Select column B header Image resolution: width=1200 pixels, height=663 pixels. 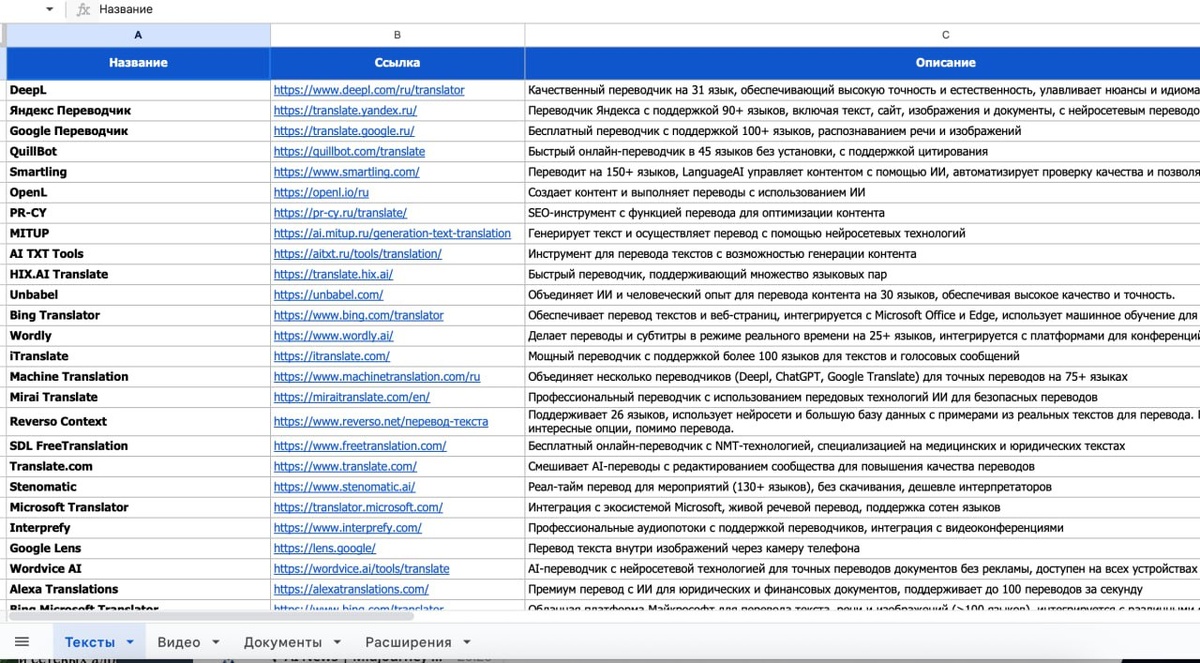pyautogui.click(x=397, y=35)
